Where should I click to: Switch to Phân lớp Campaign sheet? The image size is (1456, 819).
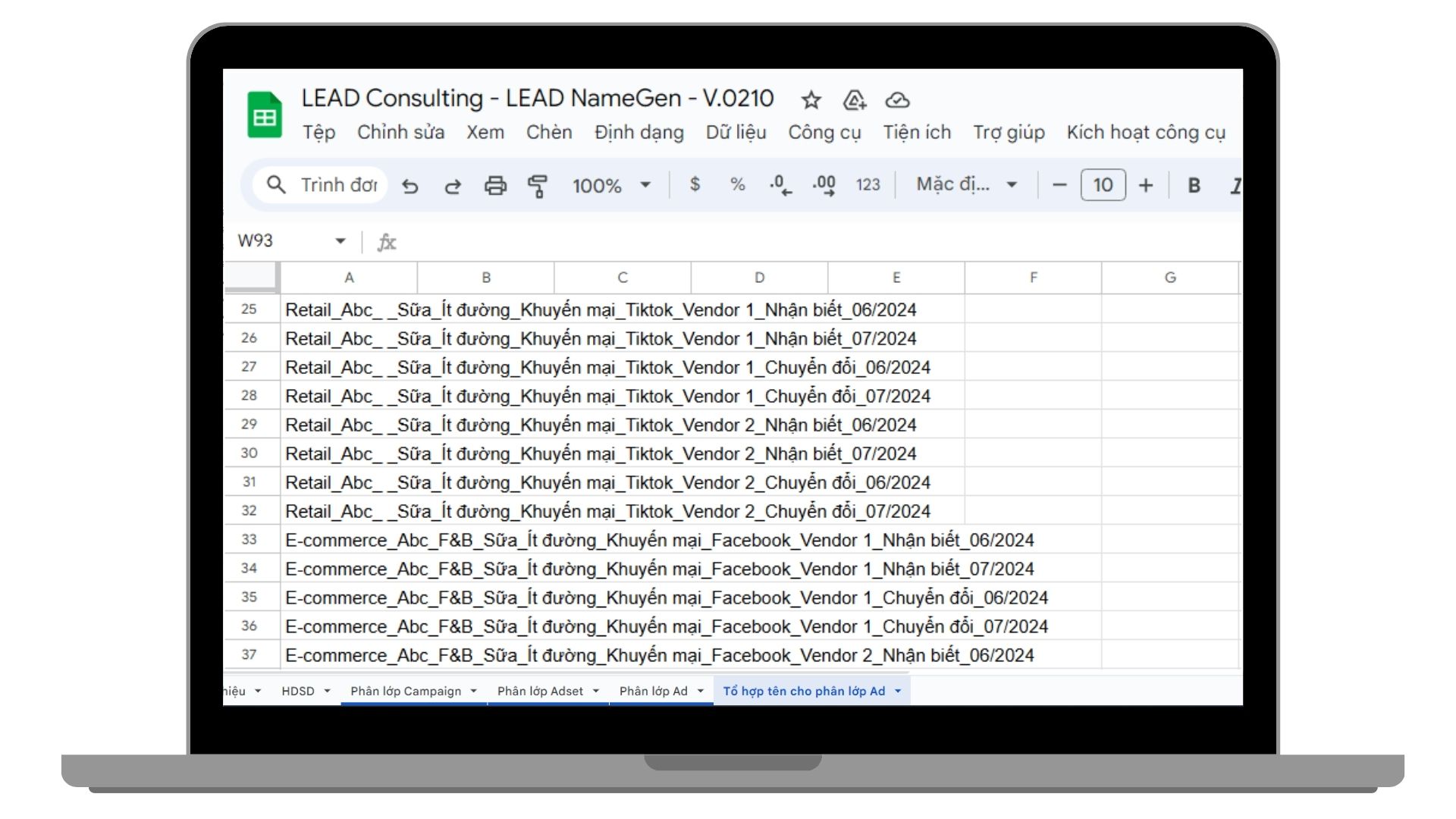click(406, 691)
